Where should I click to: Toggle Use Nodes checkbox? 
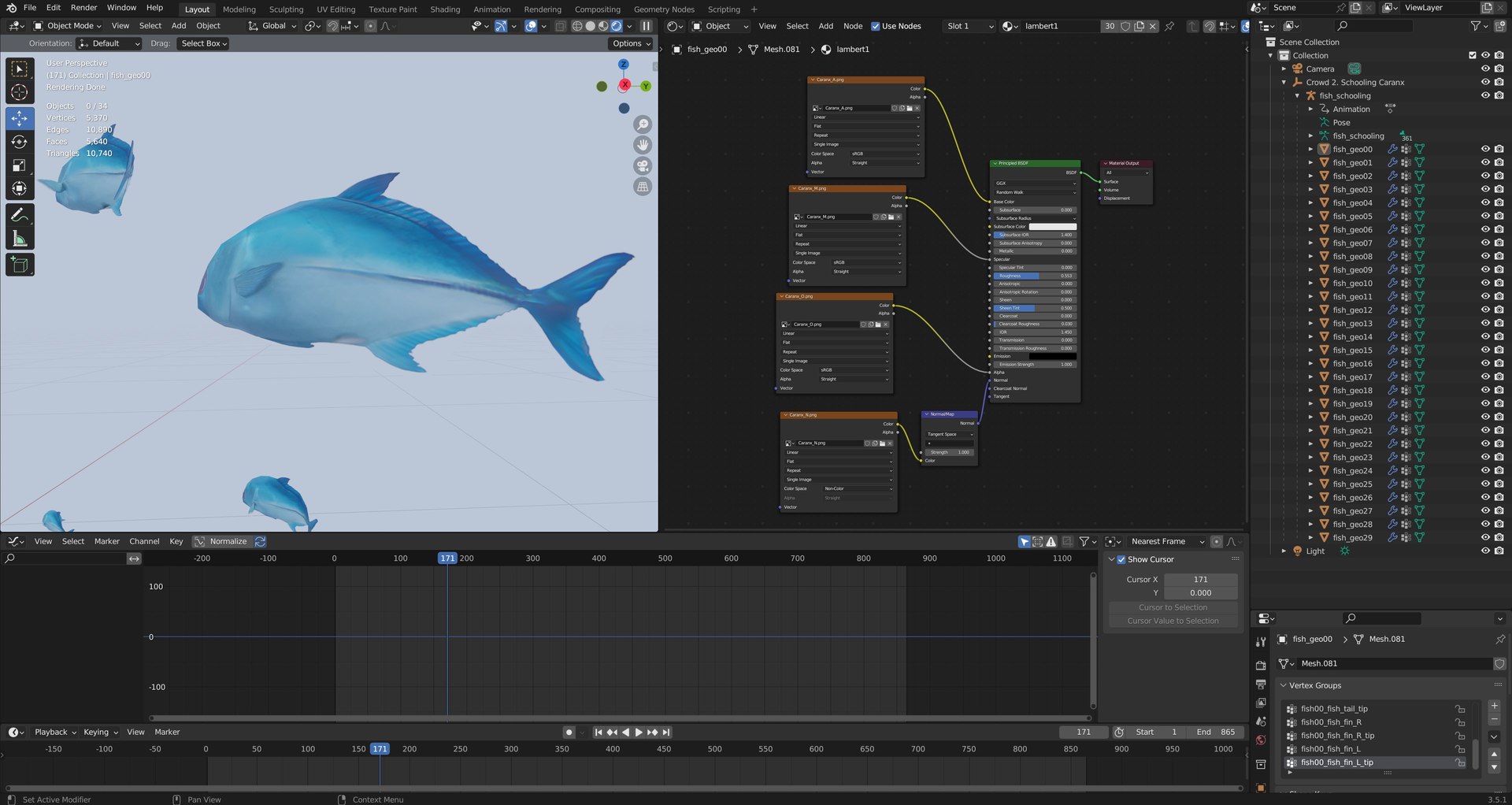coord(875,26)
